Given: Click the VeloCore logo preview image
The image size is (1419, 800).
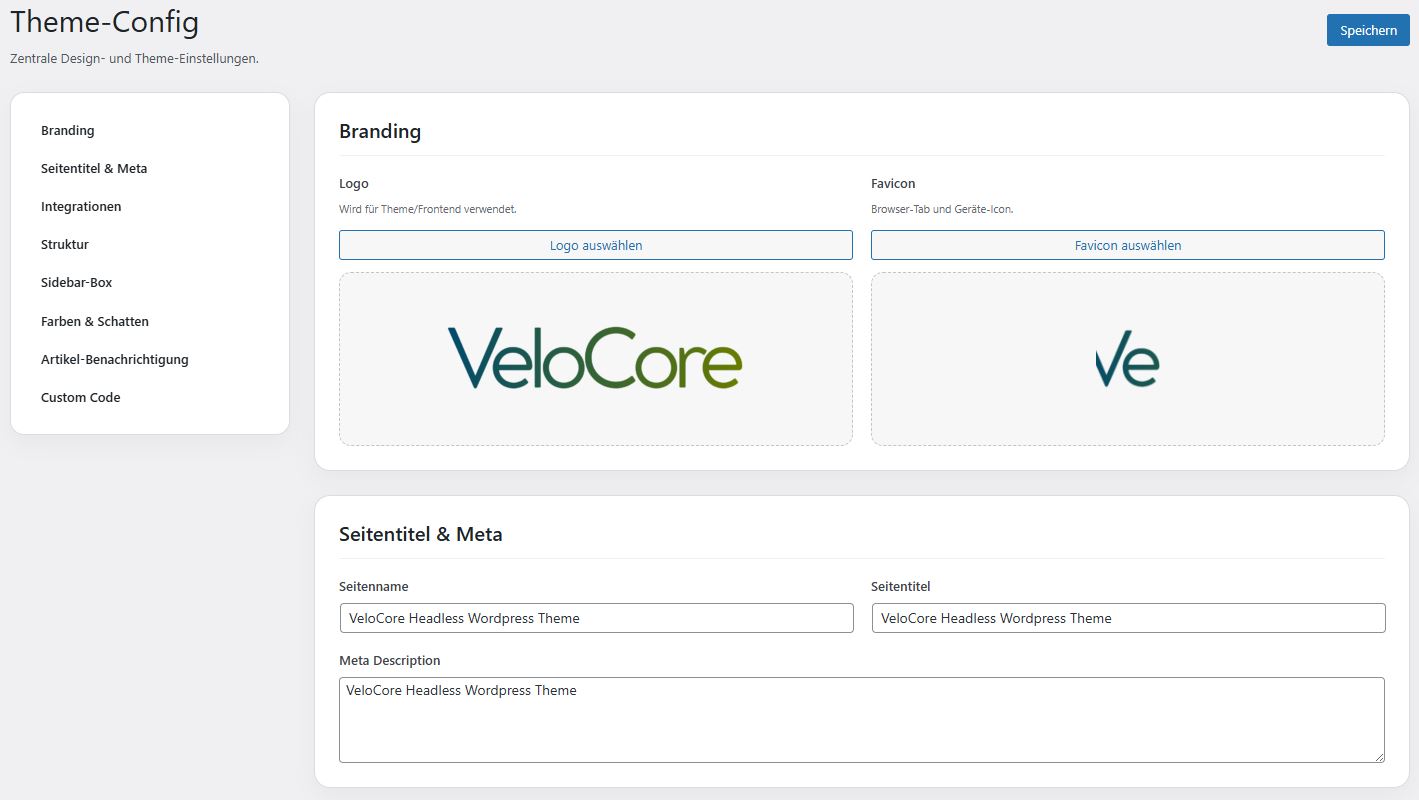Looking at the screenshot, I should [595, 358].
